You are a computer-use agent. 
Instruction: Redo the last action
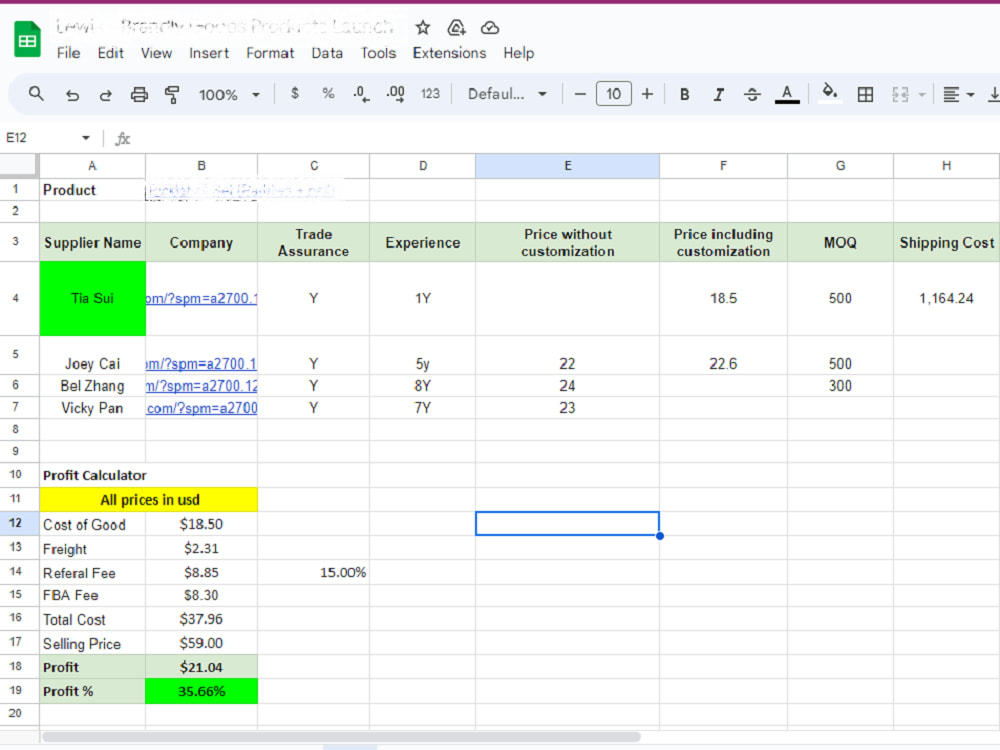point(106,95)
